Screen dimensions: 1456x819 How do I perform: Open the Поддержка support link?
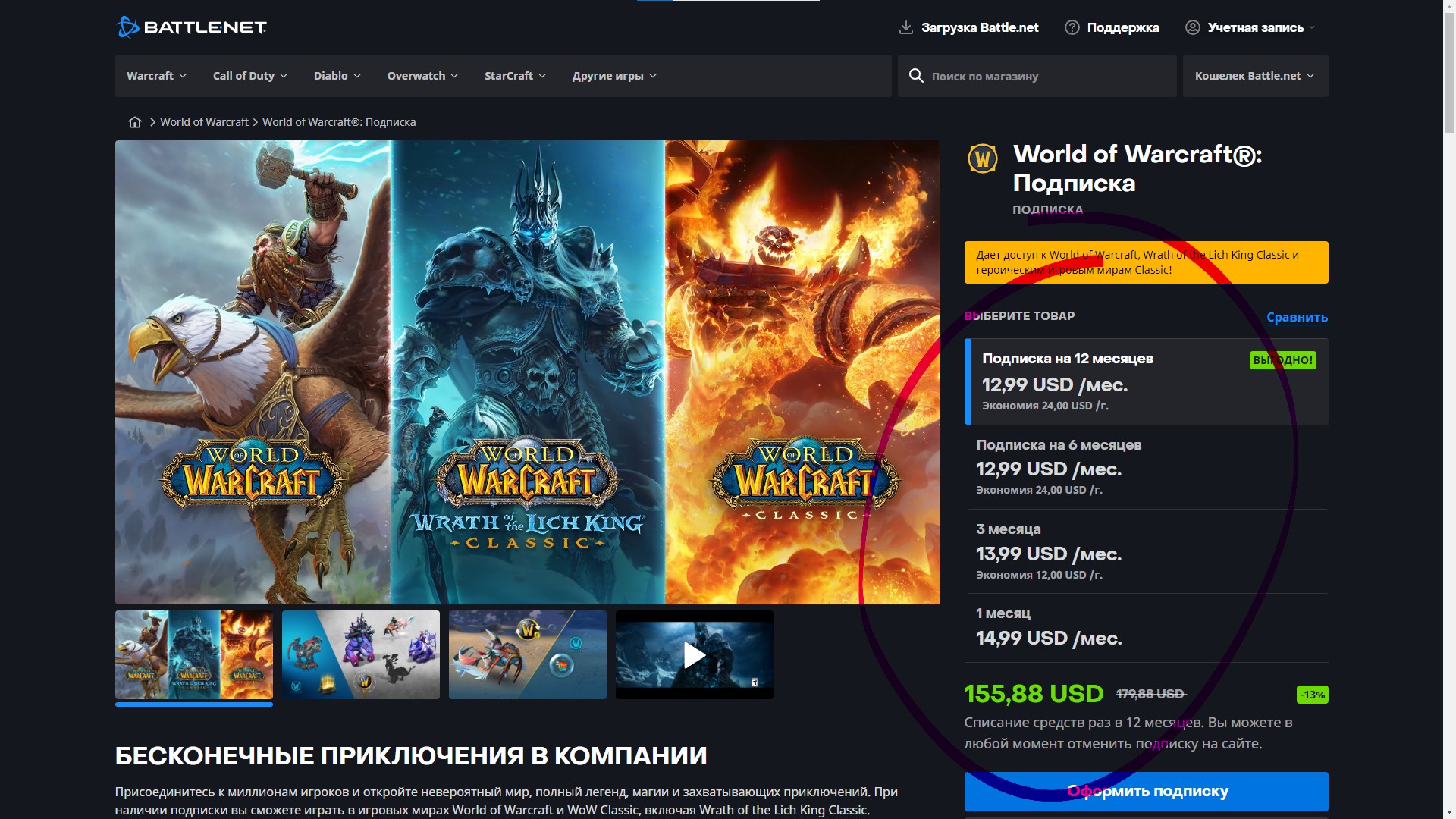1123,27
